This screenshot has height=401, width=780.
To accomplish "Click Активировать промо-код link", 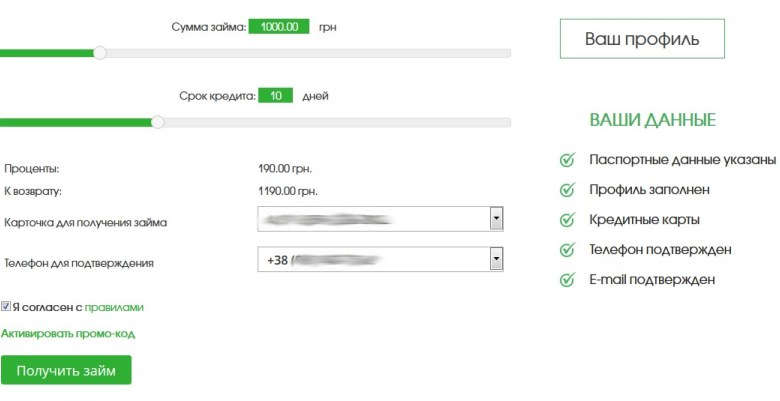I will 68,334.
